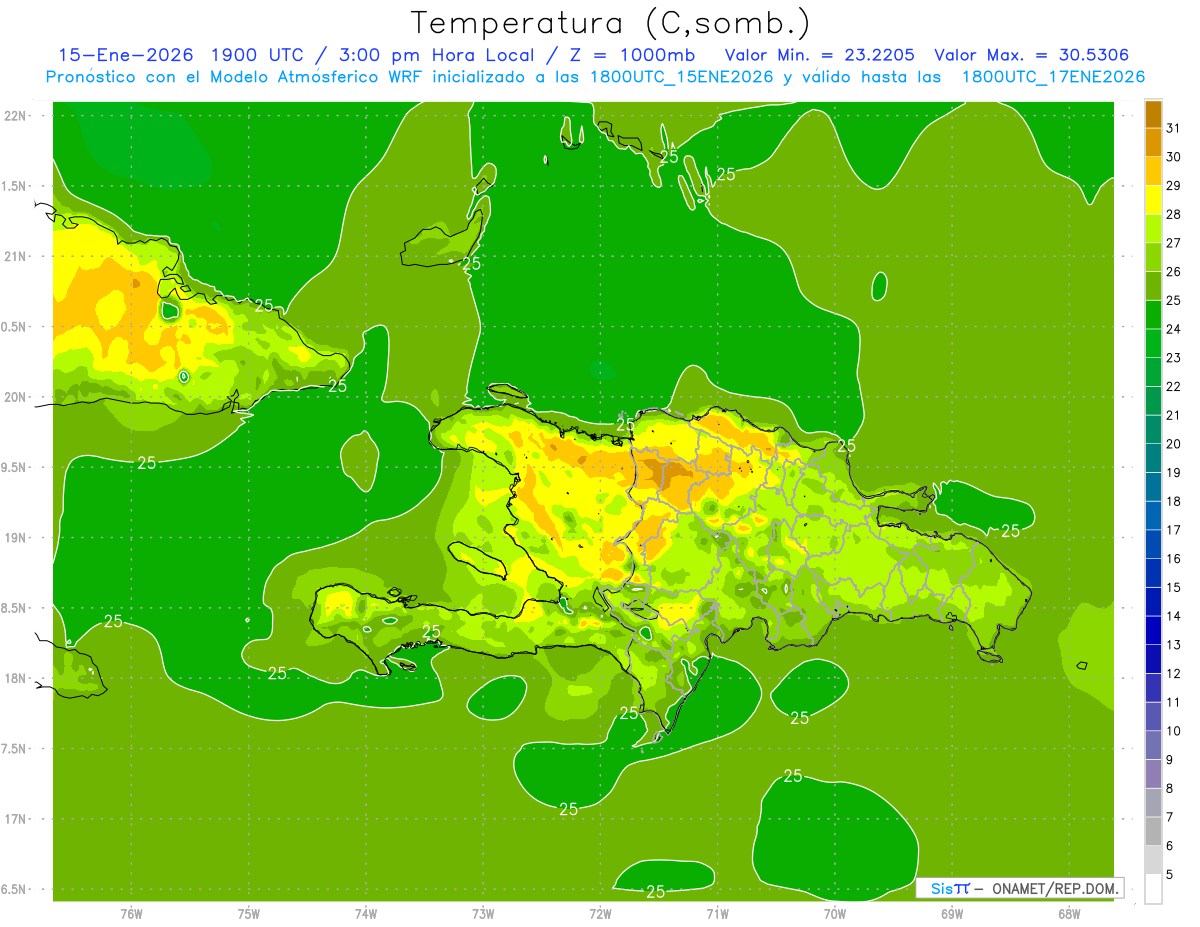1200x927 pixels.
Task: Click the '16' color bar label
Action: pos(1174,559)
